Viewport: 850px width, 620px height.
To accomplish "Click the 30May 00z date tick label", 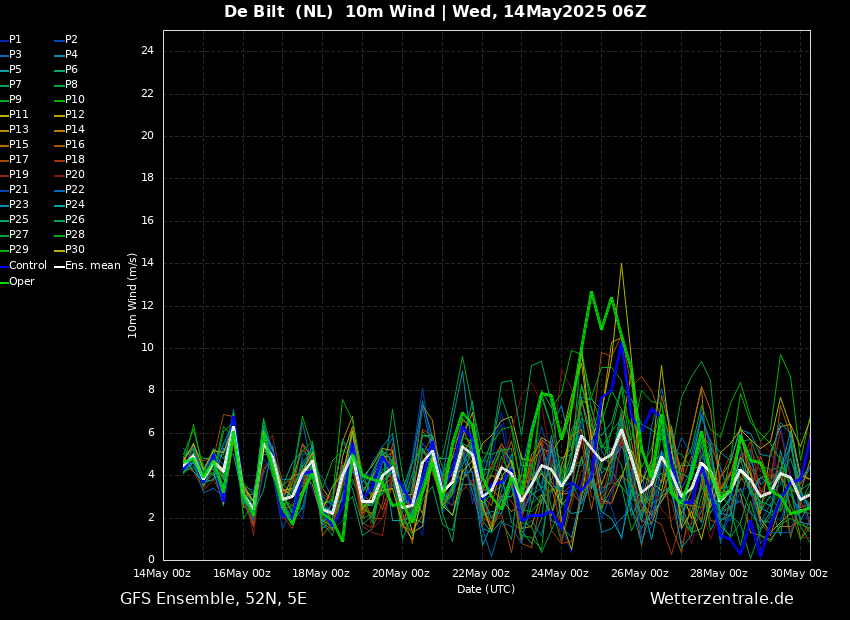I will coord(798,574).
